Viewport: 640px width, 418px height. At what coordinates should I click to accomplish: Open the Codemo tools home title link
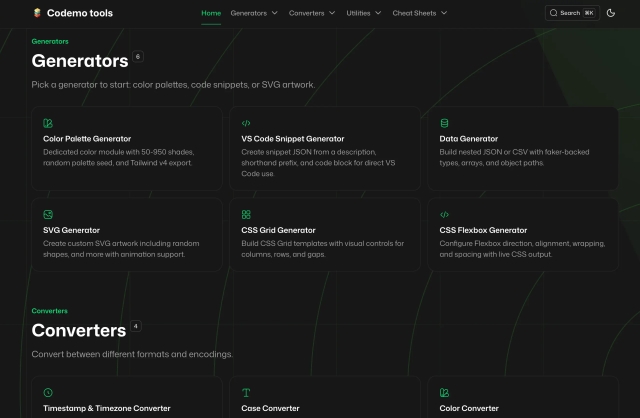(80, 13)
